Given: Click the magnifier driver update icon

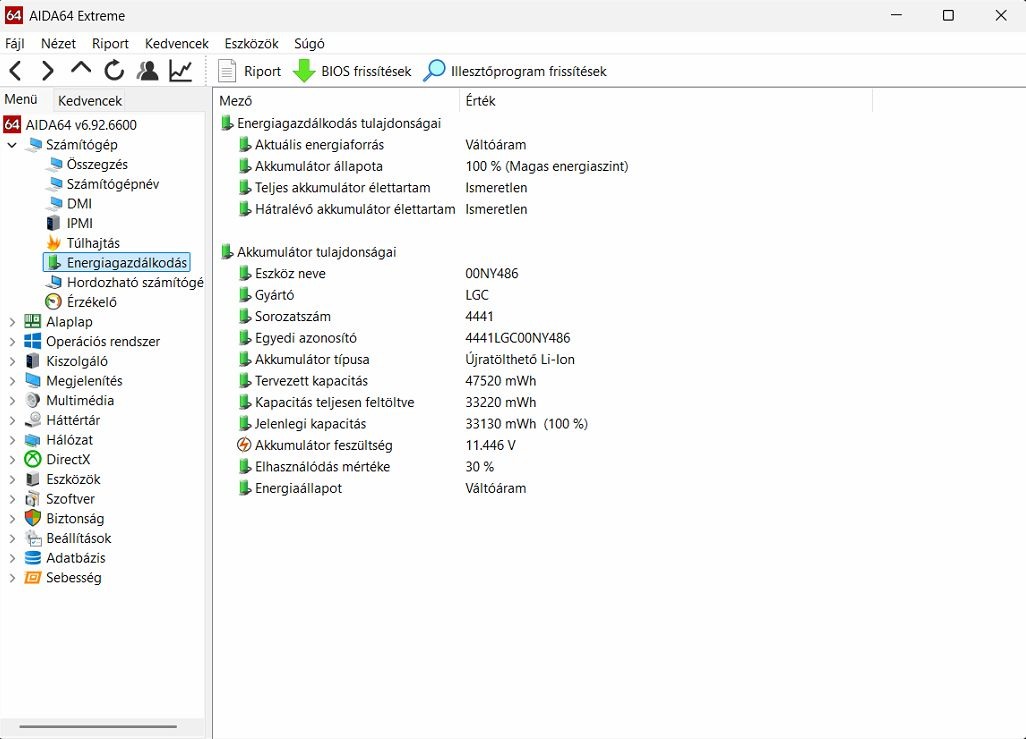Looking at the screenshot, I should pos(434,71).
